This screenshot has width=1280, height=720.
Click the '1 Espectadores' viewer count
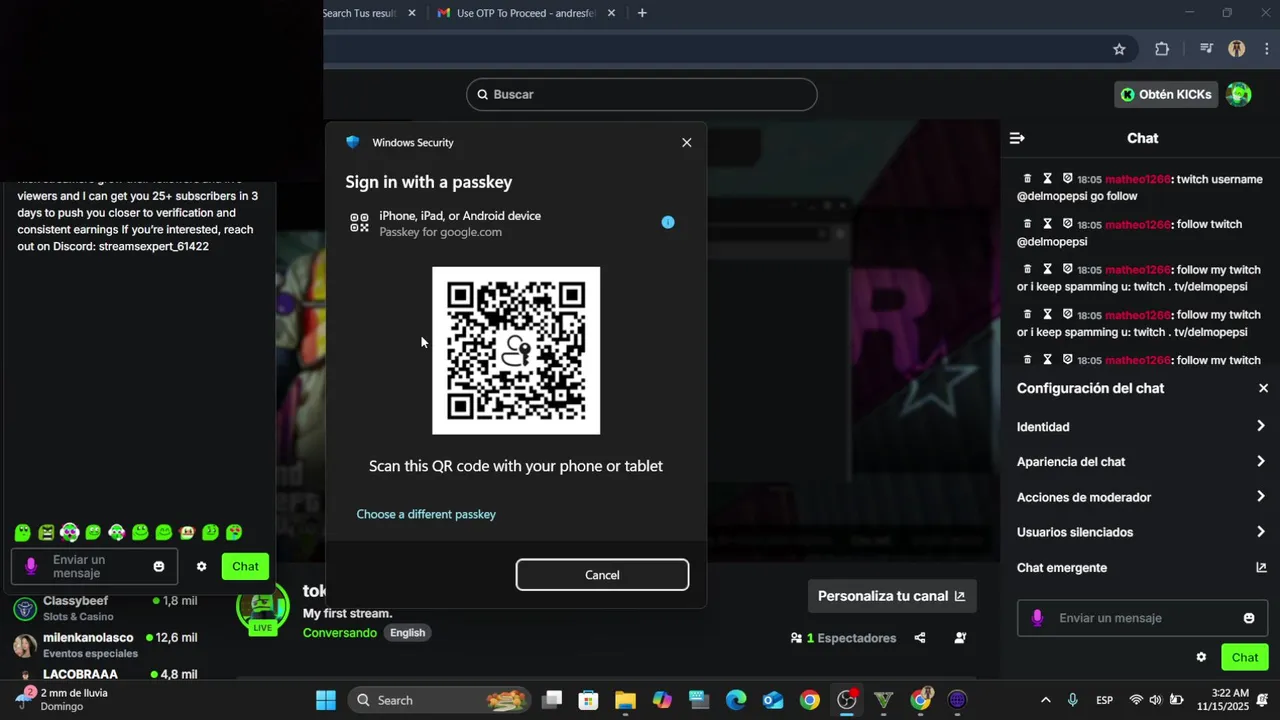pos(843,638)
